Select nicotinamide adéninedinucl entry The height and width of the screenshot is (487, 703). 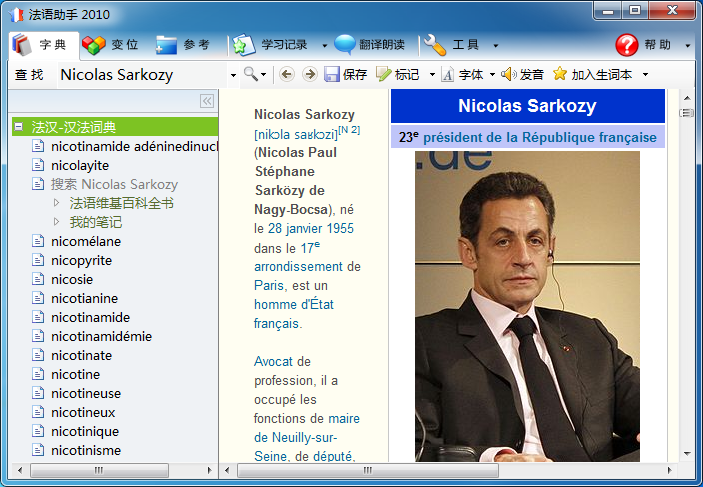(x=135, y=146)
